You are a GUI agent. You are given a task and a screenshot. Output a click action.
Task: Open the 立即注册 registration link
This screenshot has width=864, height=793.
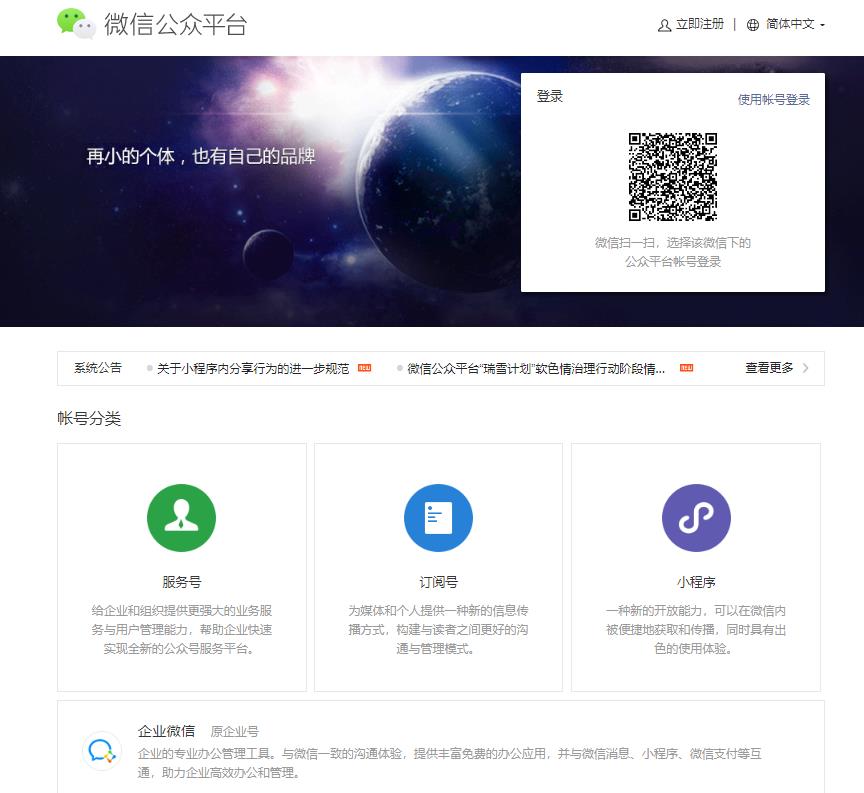[700, 24]
